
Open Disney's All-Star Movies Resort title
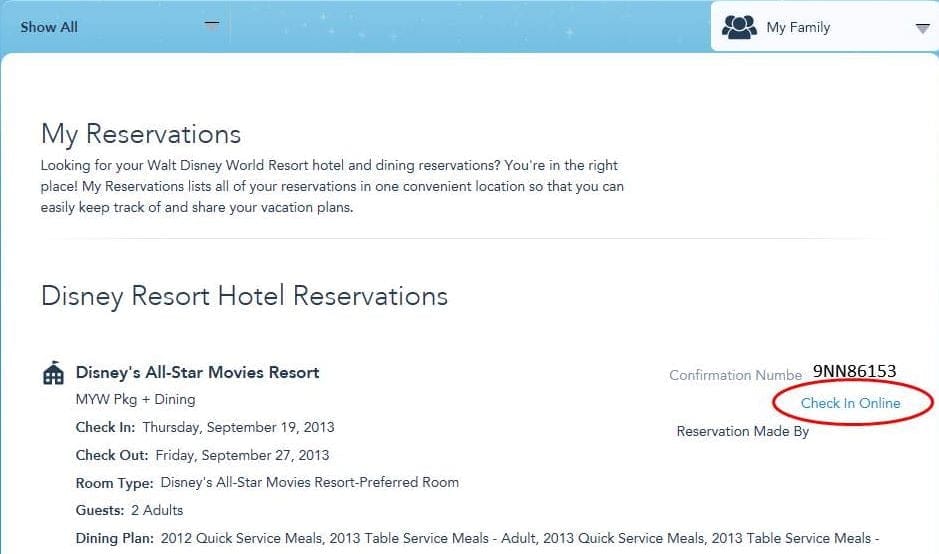(198, 372)
